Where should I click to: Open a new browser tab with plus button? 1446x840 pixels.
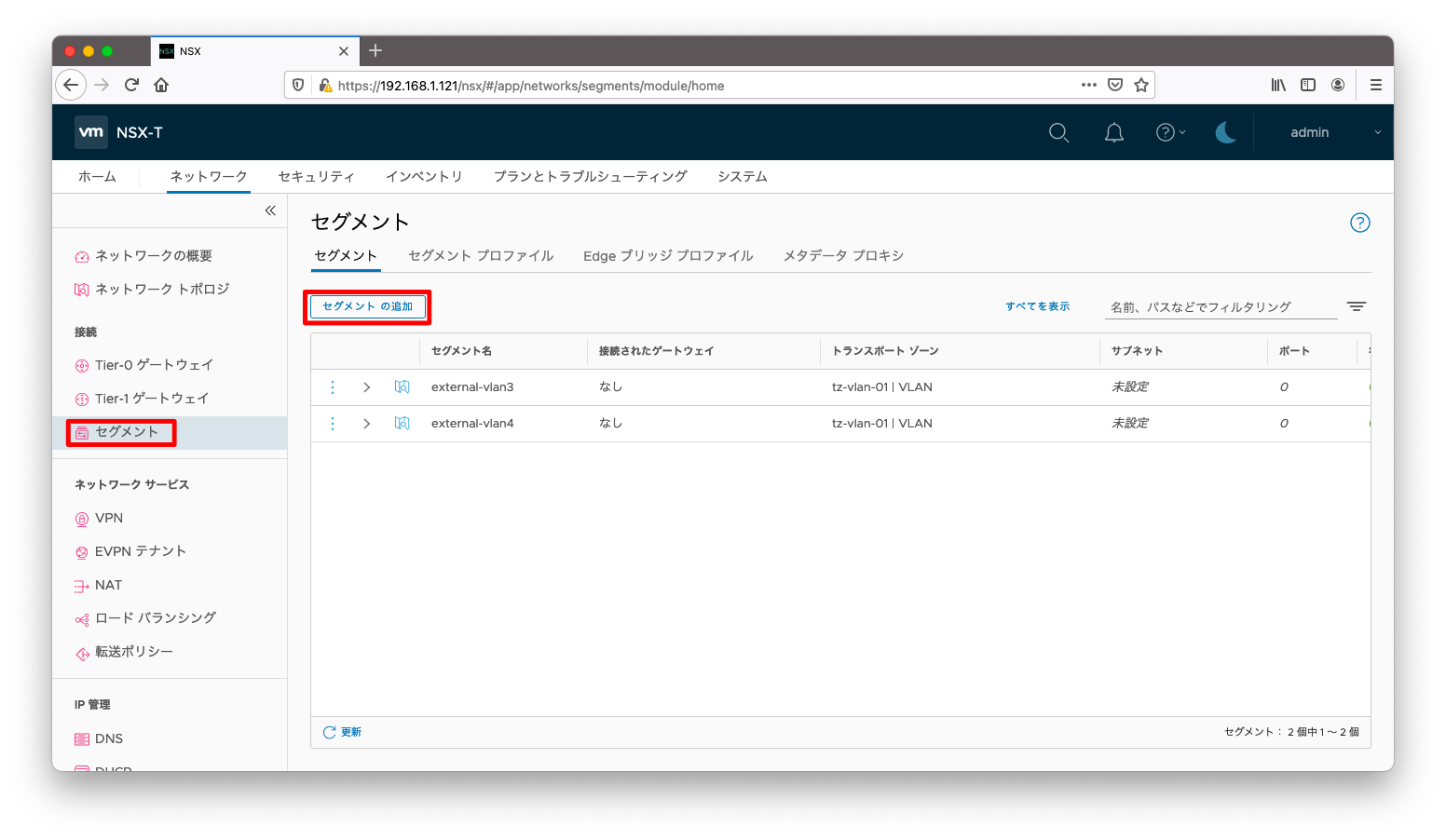[x=375, y=50]
